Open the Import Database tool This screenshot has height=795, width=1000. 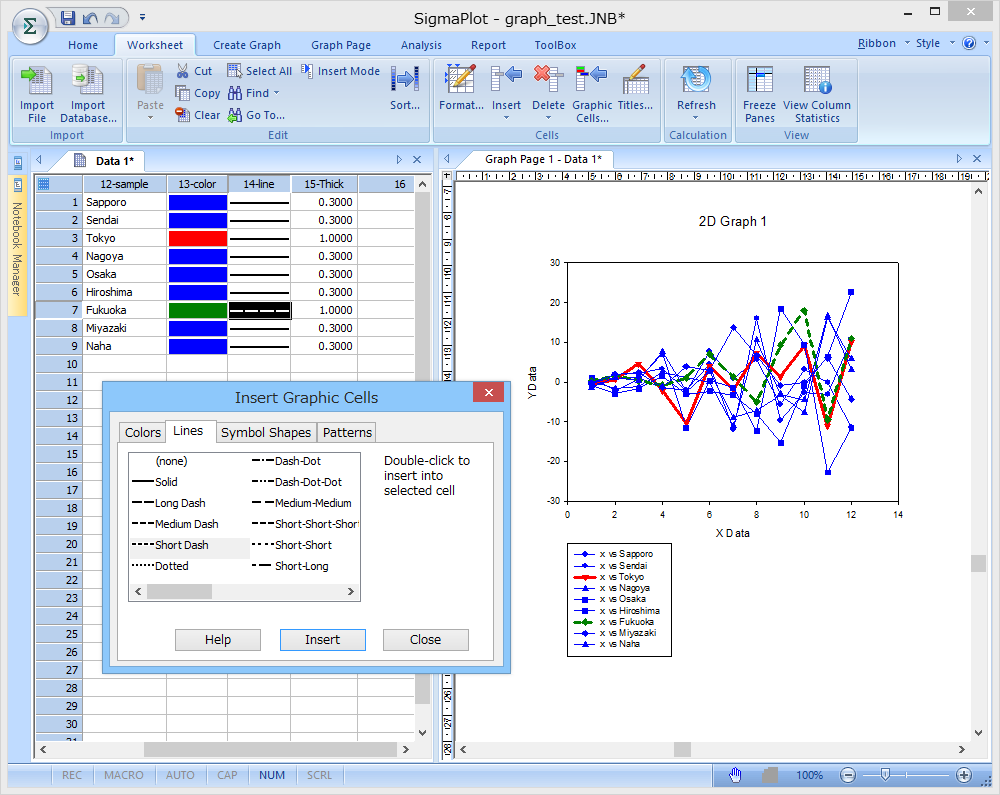88,82
